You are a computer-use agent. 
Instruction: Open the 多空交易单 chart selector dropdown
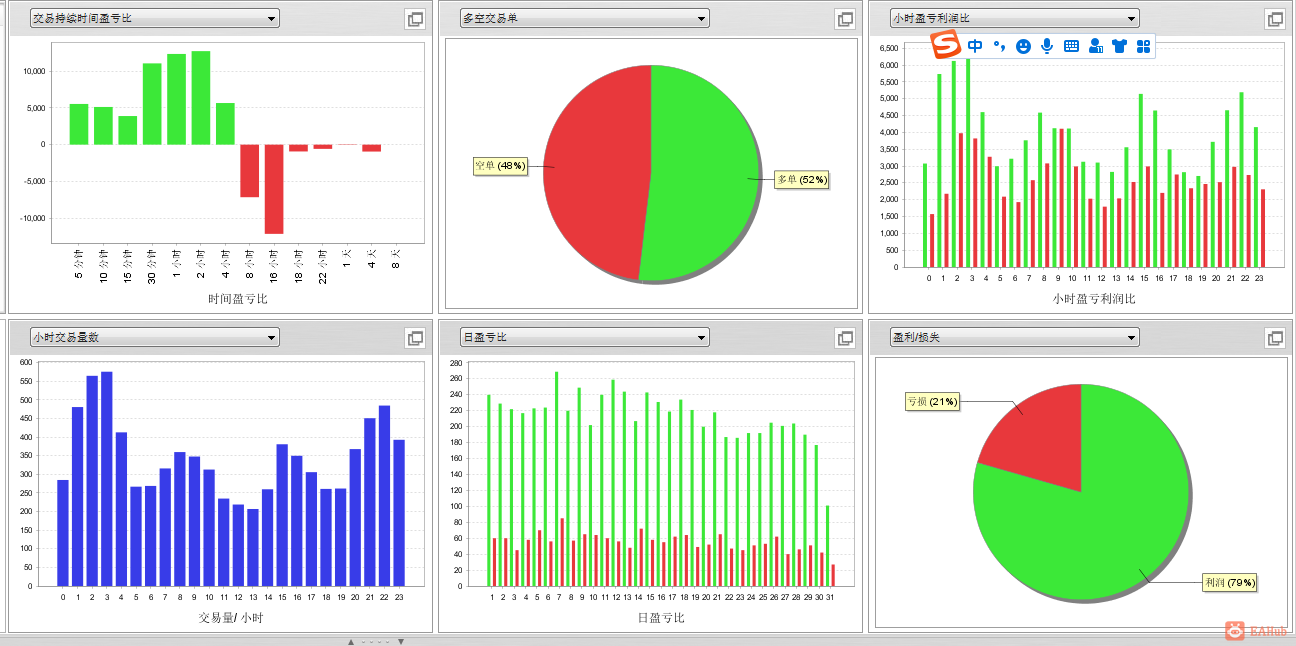584,18
